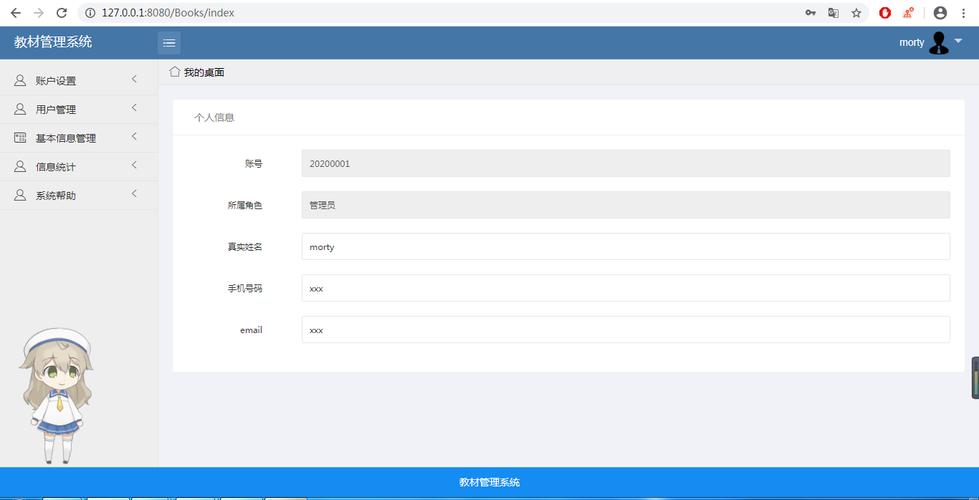Viewport: 979px width, 500px height.
Task: Open the browser translate page icon
Action: pos(833,13)
